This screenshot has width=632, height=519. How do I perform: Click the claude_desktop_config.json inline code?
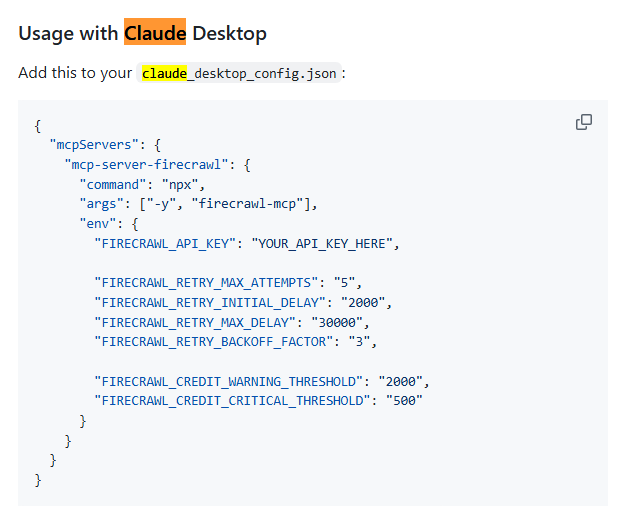click(239, 73)
